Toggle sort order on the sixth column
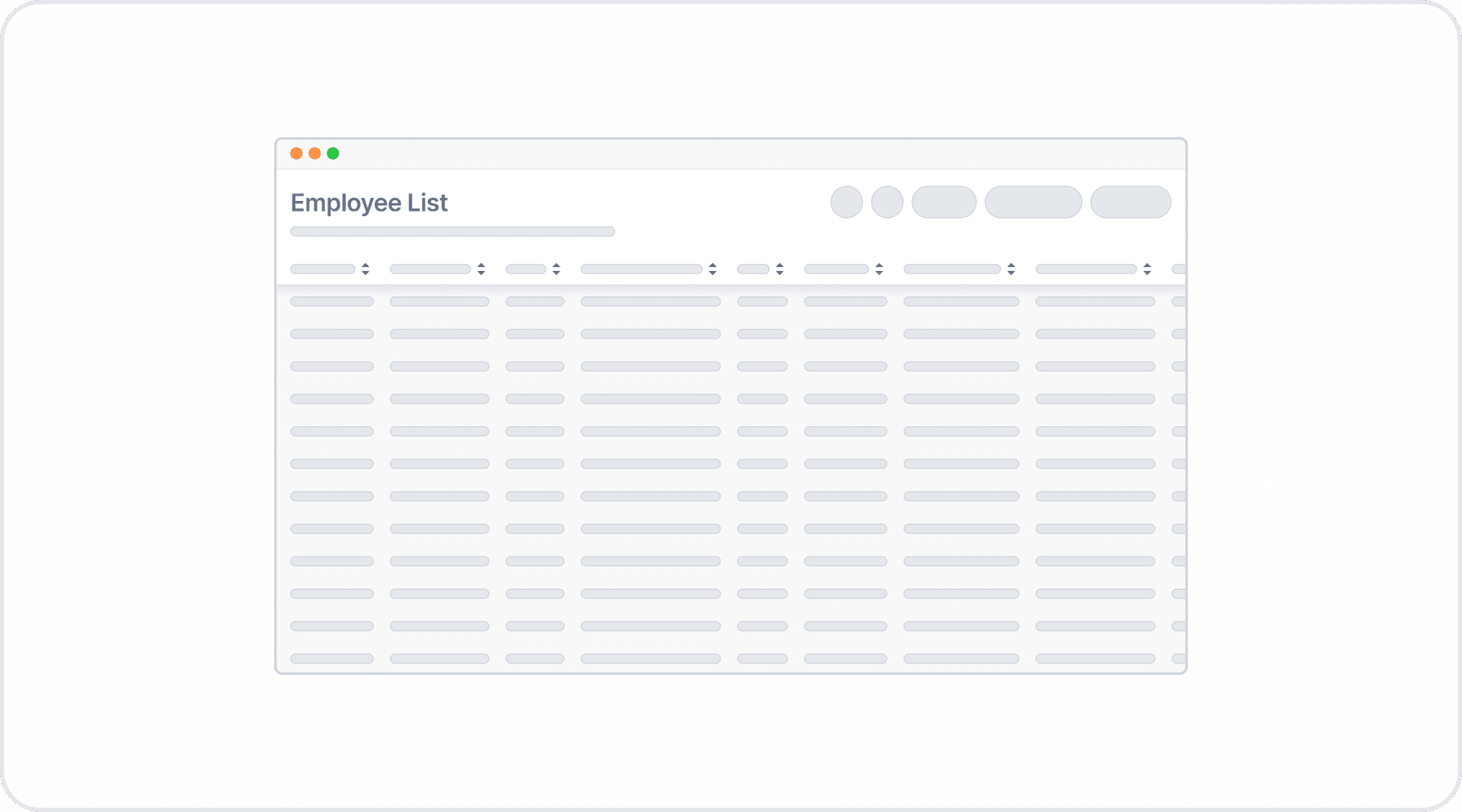This screenshot has height=812, width=1462. [879, 269]
